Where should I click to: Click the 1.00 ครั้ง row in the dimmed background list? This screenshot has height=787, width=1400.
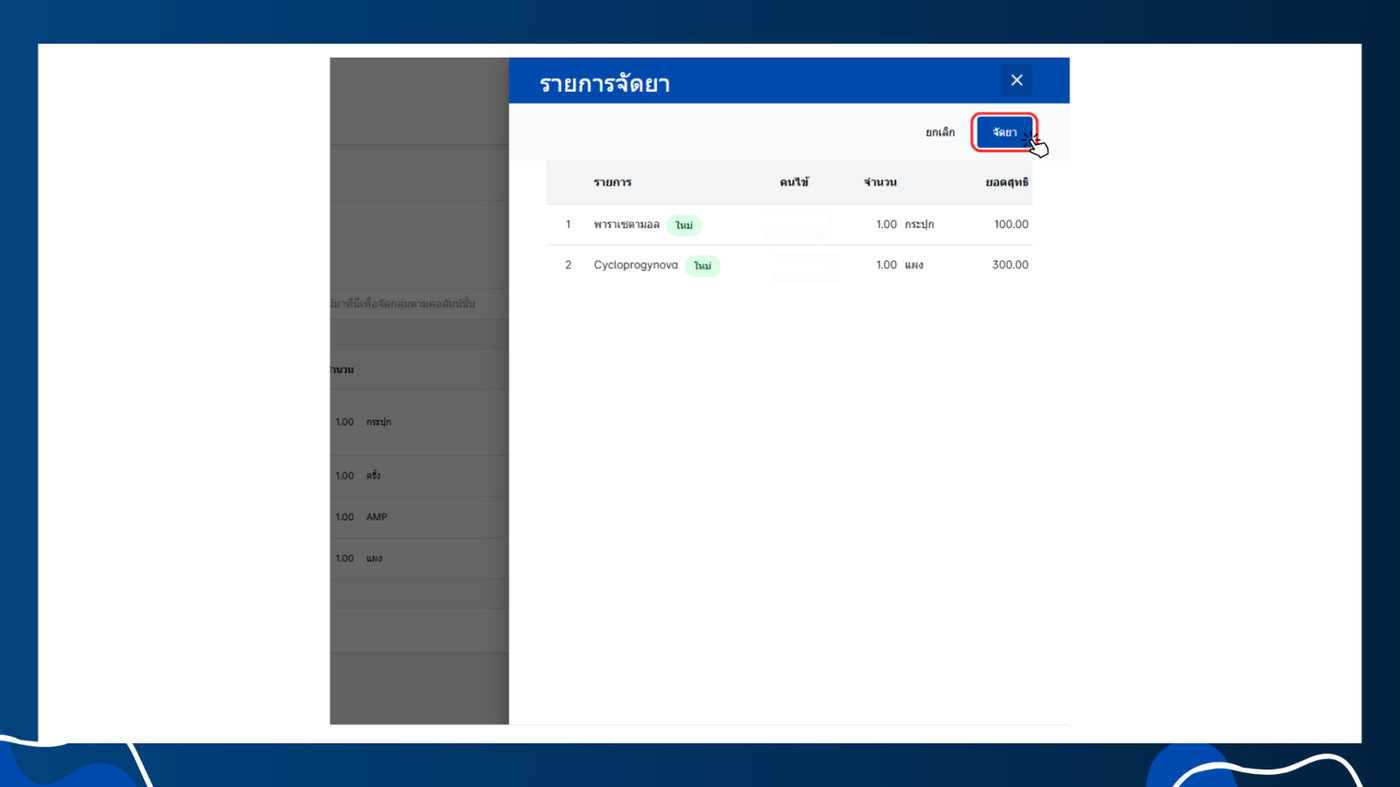point(419,476)
